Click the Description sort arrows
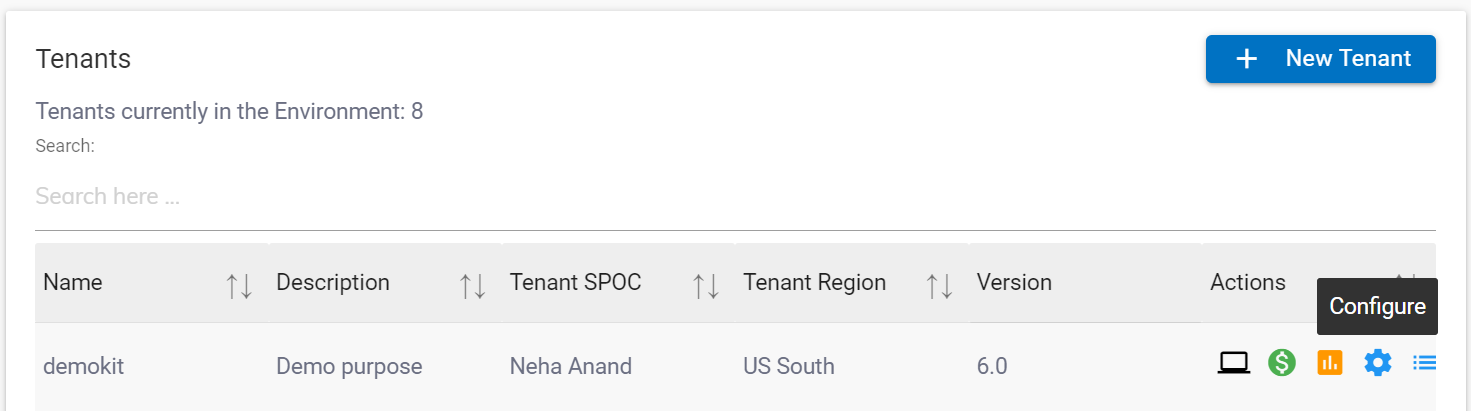The height and width of the screenshot is (411, 1471). click(472, 287)
